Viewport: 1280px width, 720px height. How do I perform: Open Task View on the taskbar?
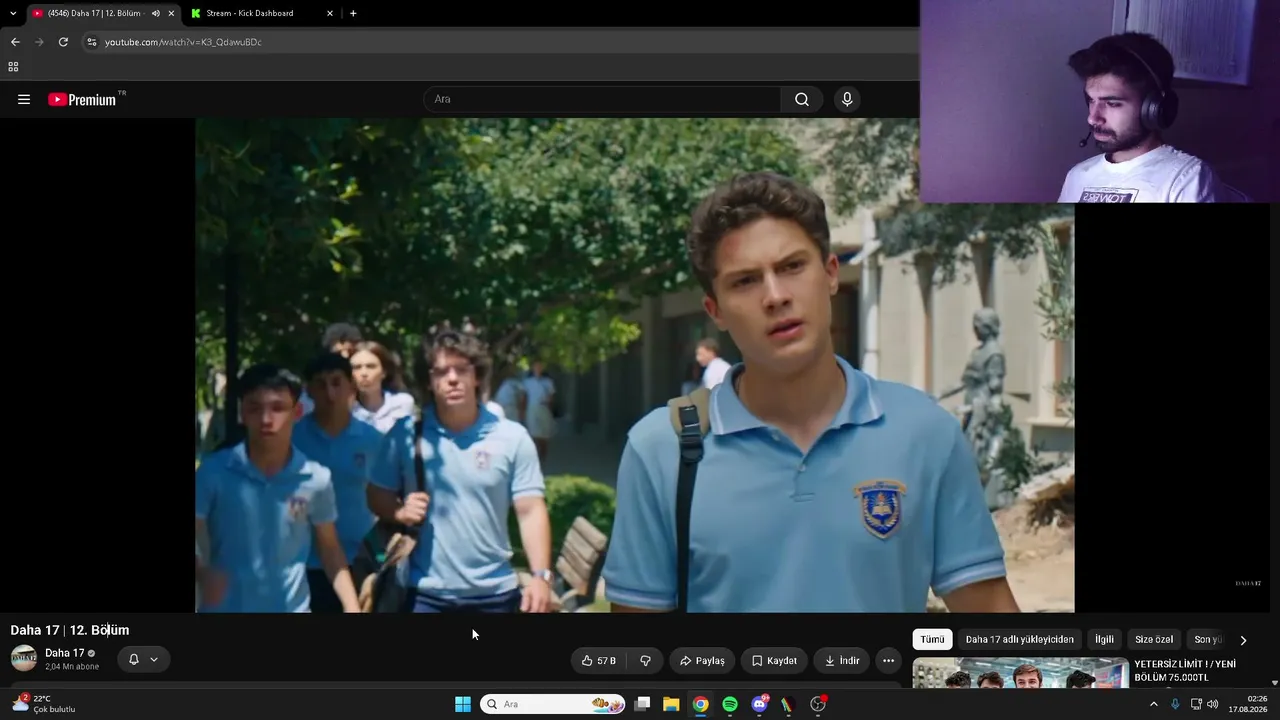point(642,704)
